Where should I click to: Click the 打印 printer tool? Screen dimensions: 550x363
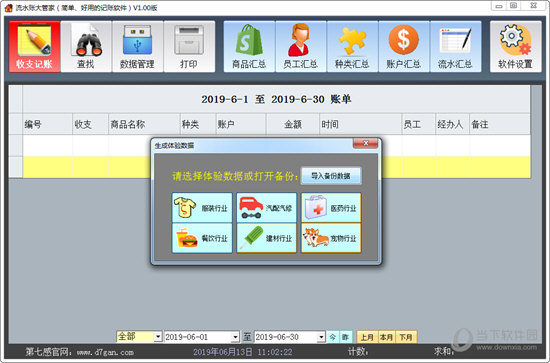(x=189, y=47)
